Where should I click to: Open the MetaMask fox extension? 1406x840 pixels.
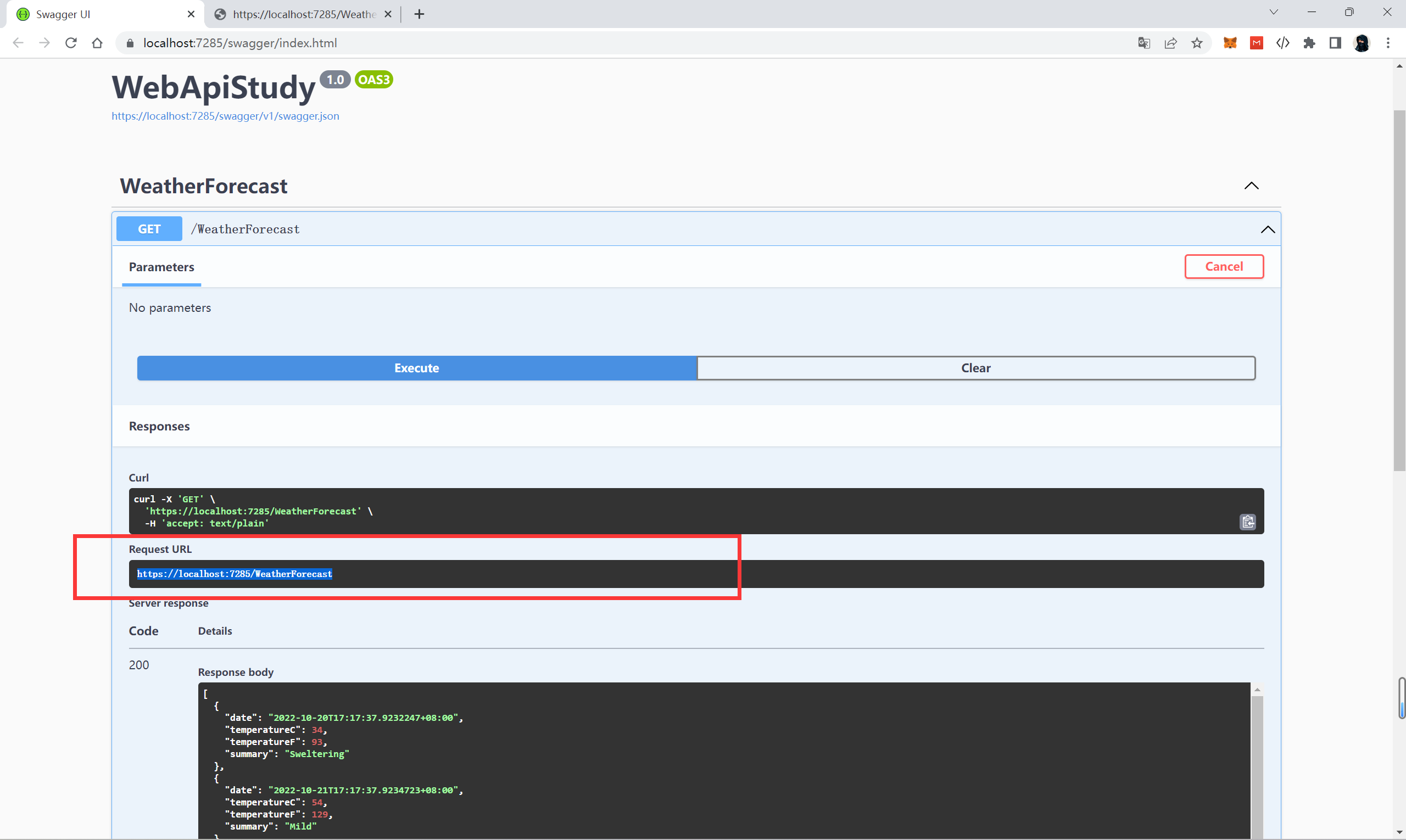coord(1230,43)
